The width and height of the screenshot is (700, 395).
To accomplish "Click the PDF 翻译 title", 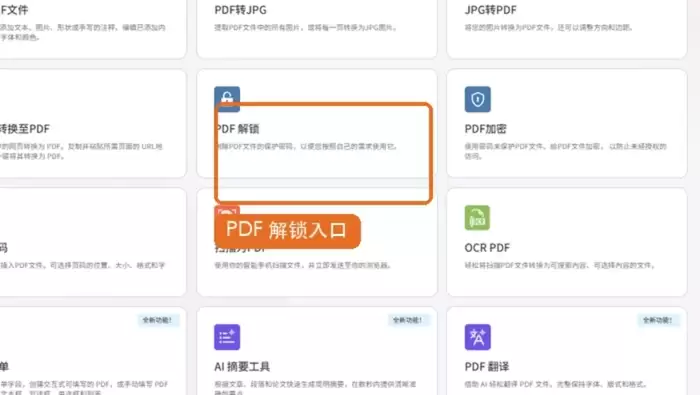I will (487, 367).
